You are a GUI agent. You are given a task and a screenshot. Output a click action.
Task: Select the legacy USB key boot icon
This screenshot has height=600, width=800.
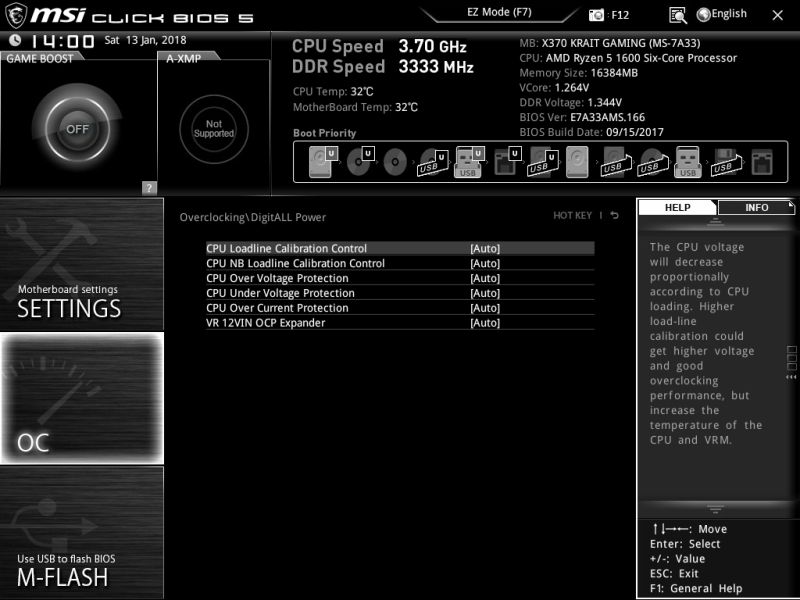pos(688,162)
